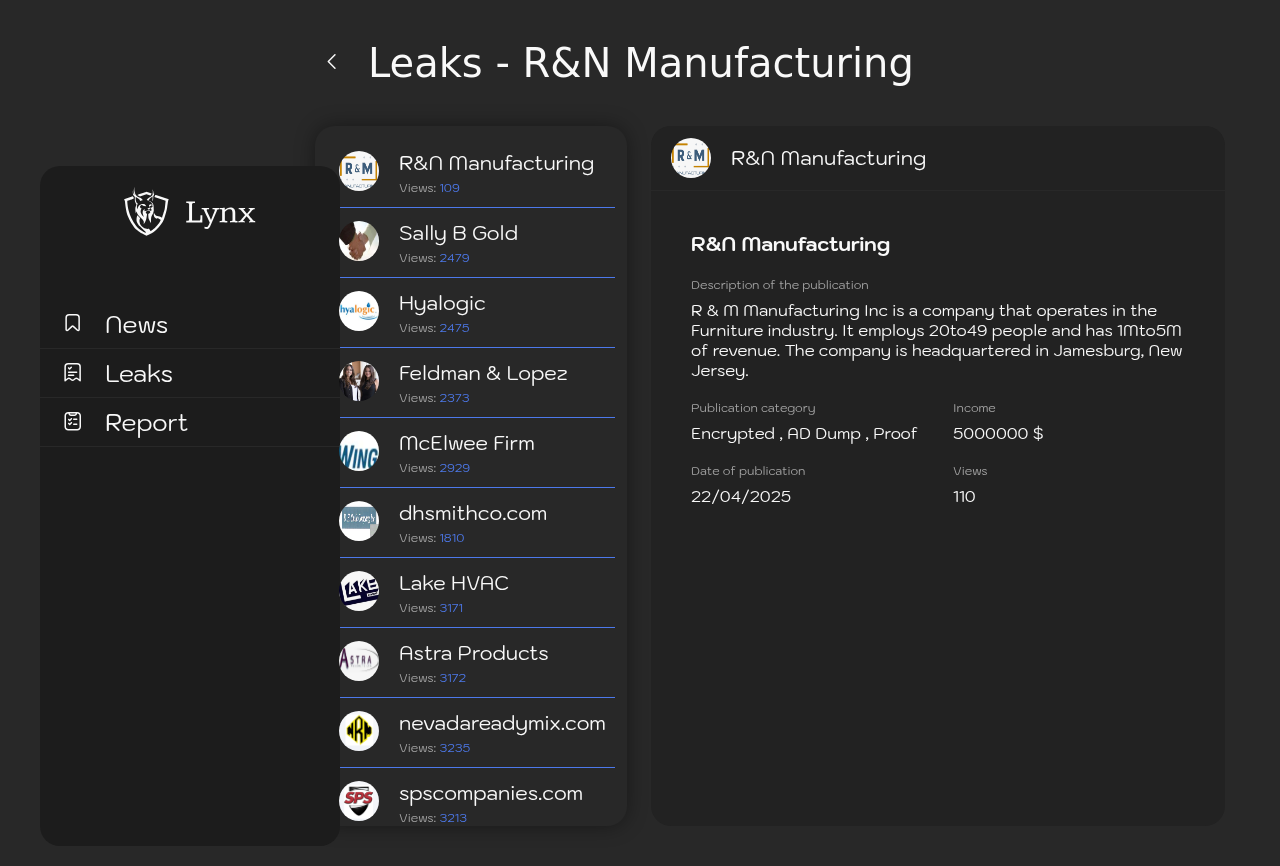
Task: Click the page title Leaks - R&N Manufacturing
Action: coord(641,63)
